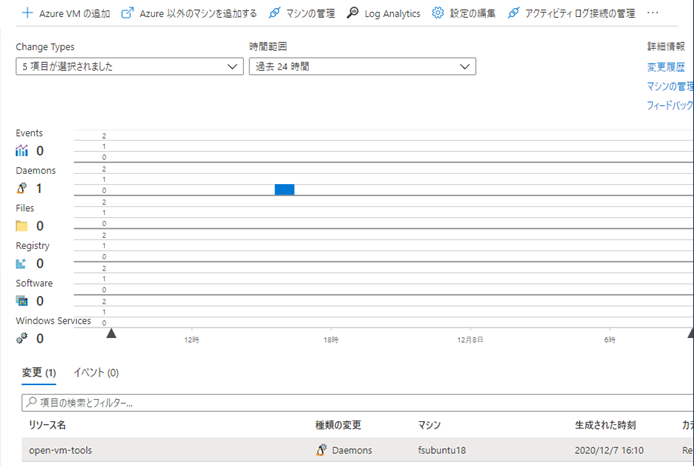
Task: Click Azure 以外のマシンを追加する
Action: 198,14
